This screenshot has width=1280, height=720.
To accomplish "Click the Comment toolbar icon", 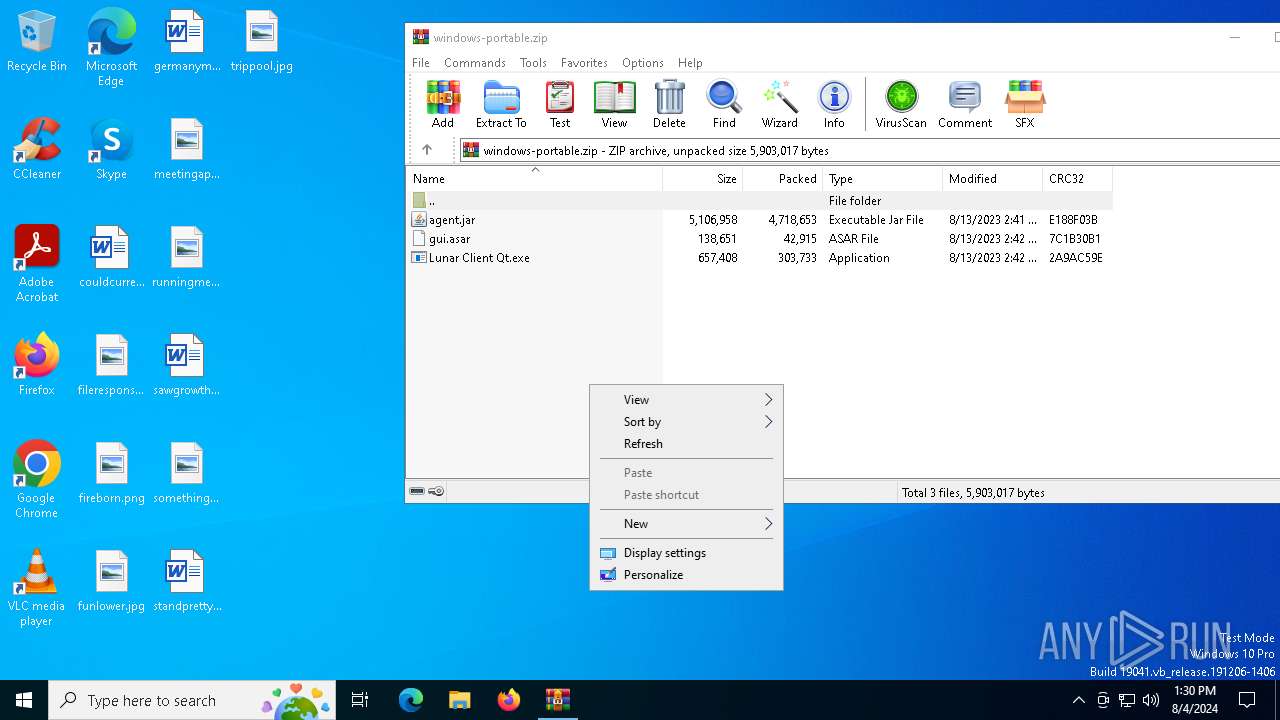I will (x=965, y=104).
